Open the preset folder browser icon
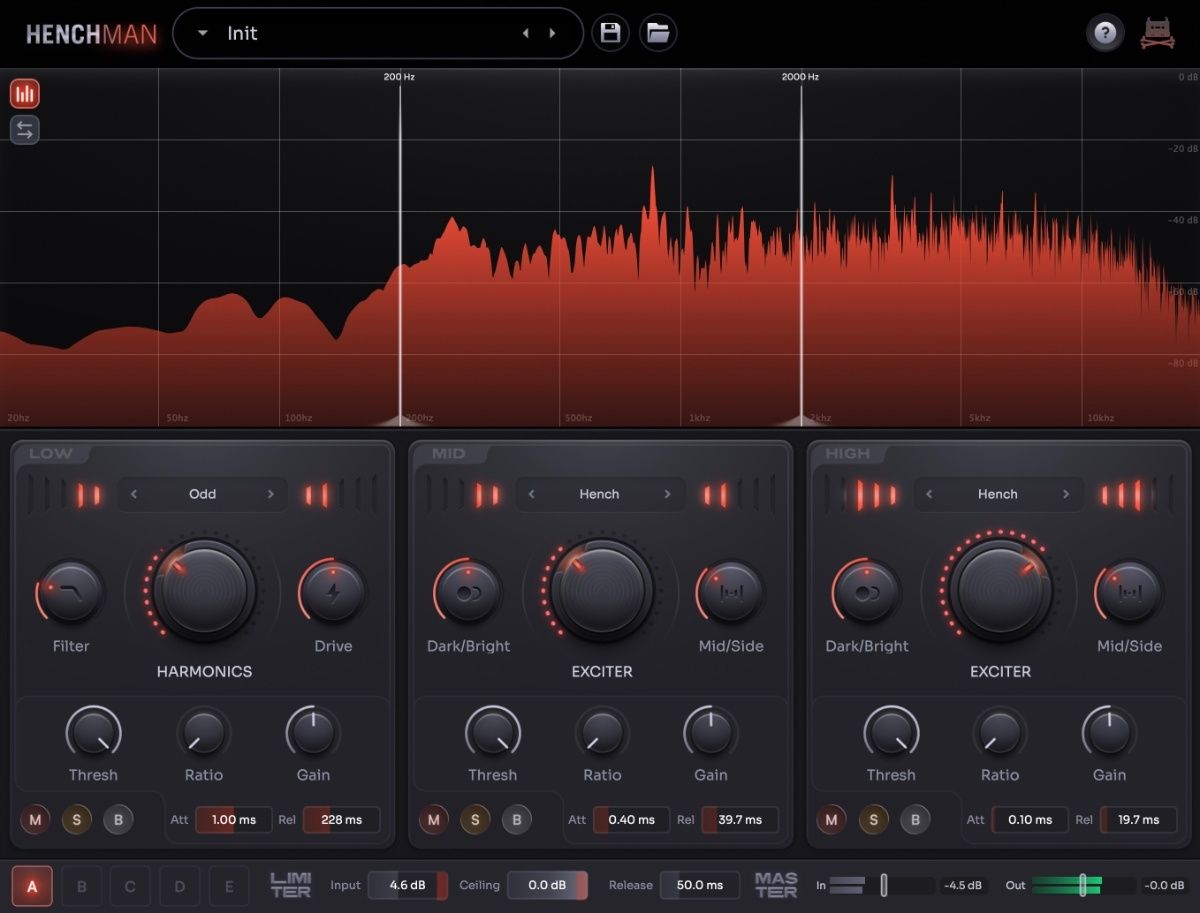Image resolution: width=1200 pixels, height=913 pixels. click(x=657, y=33)
